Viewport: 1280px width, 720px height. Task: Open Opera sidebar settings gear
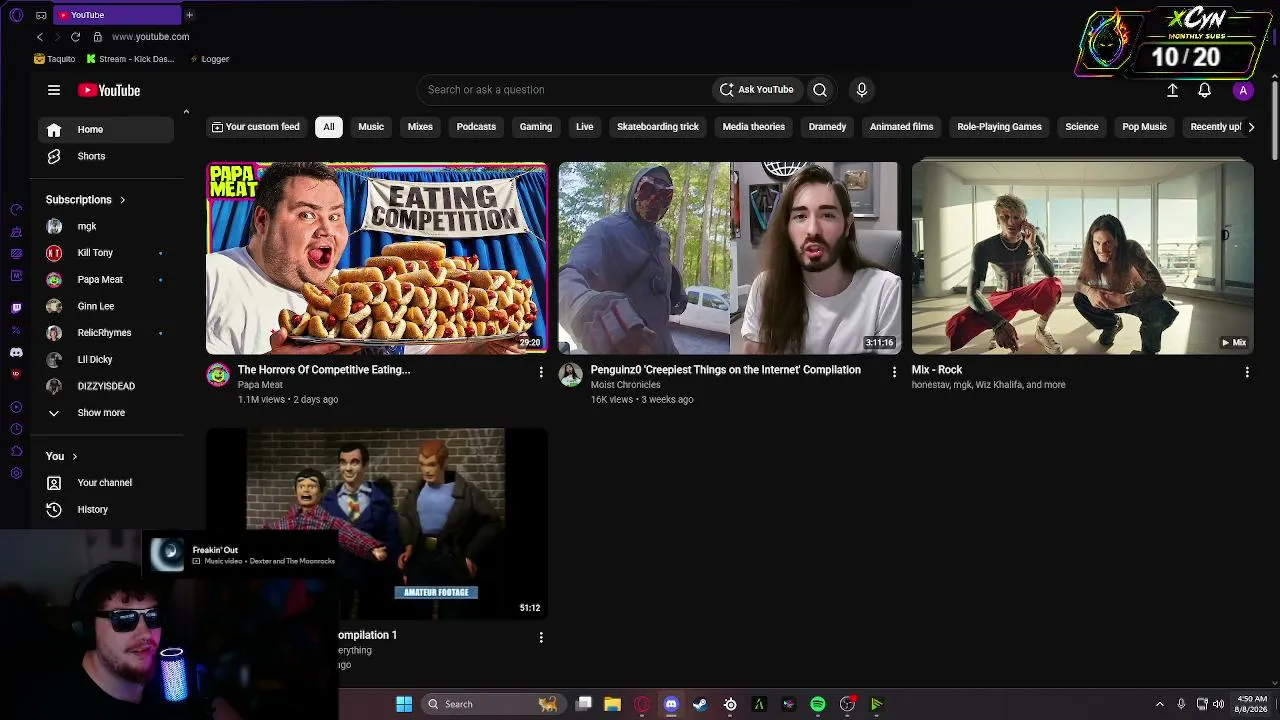pos(16,473)
